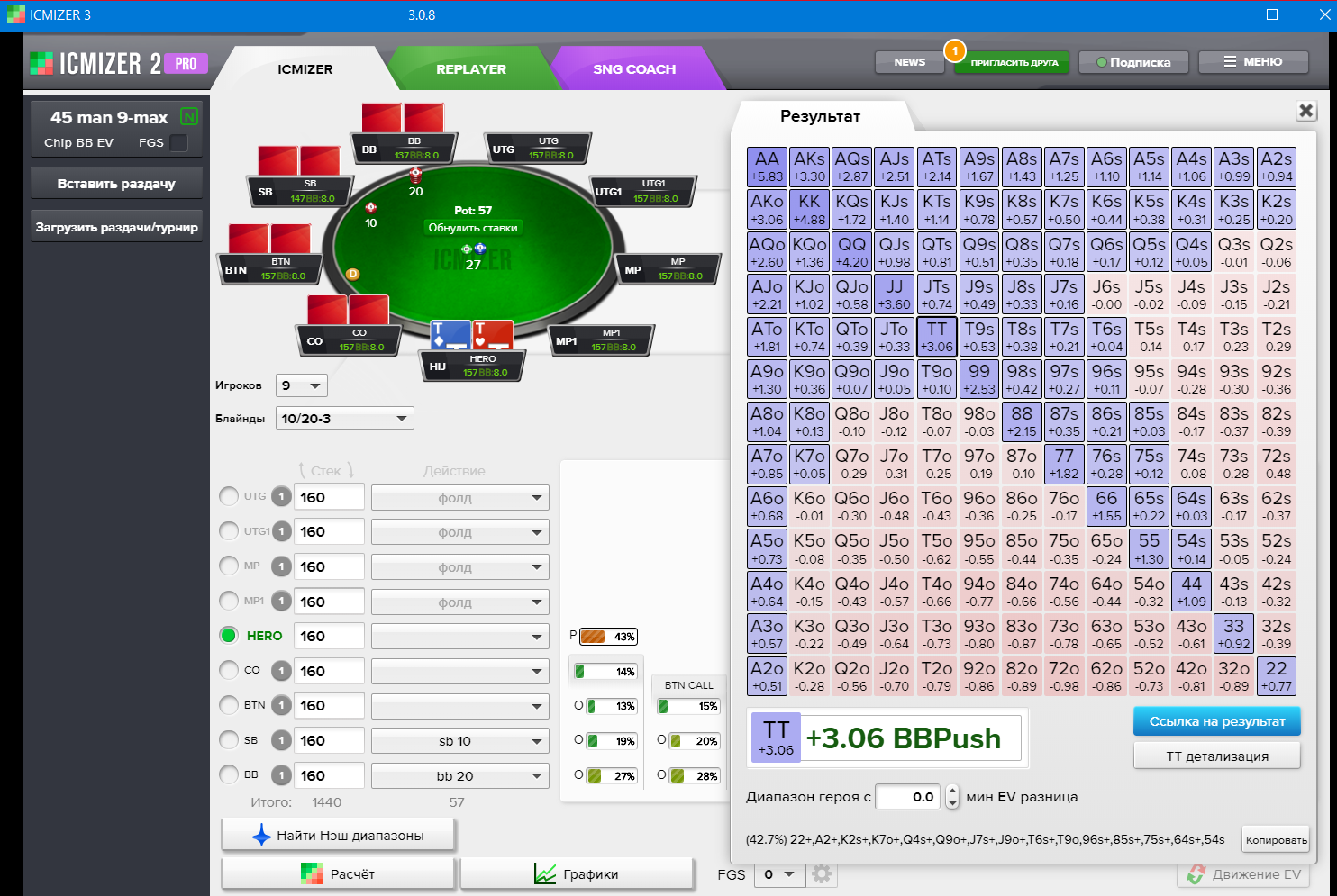Open CO action dropdown
Screen dimensions: 1337x896
(460, 672)
